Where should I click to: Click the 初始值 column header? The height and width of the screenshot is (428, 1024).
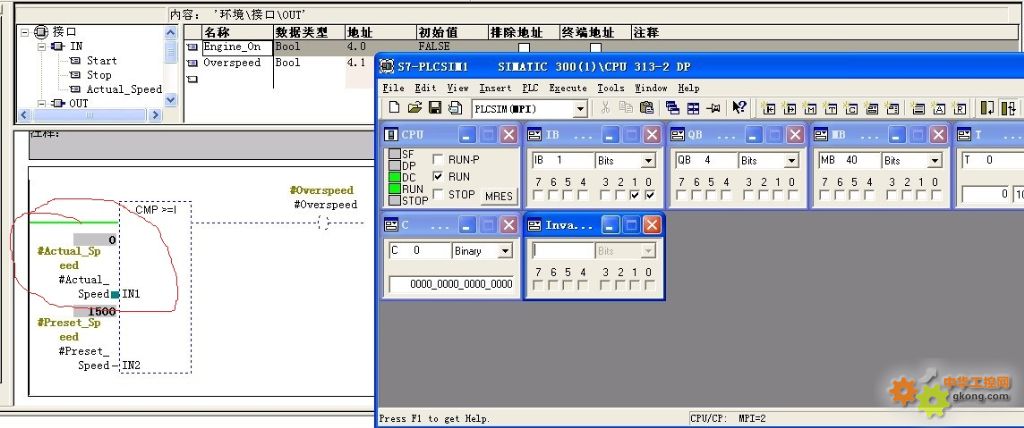(x=452, y=32)
